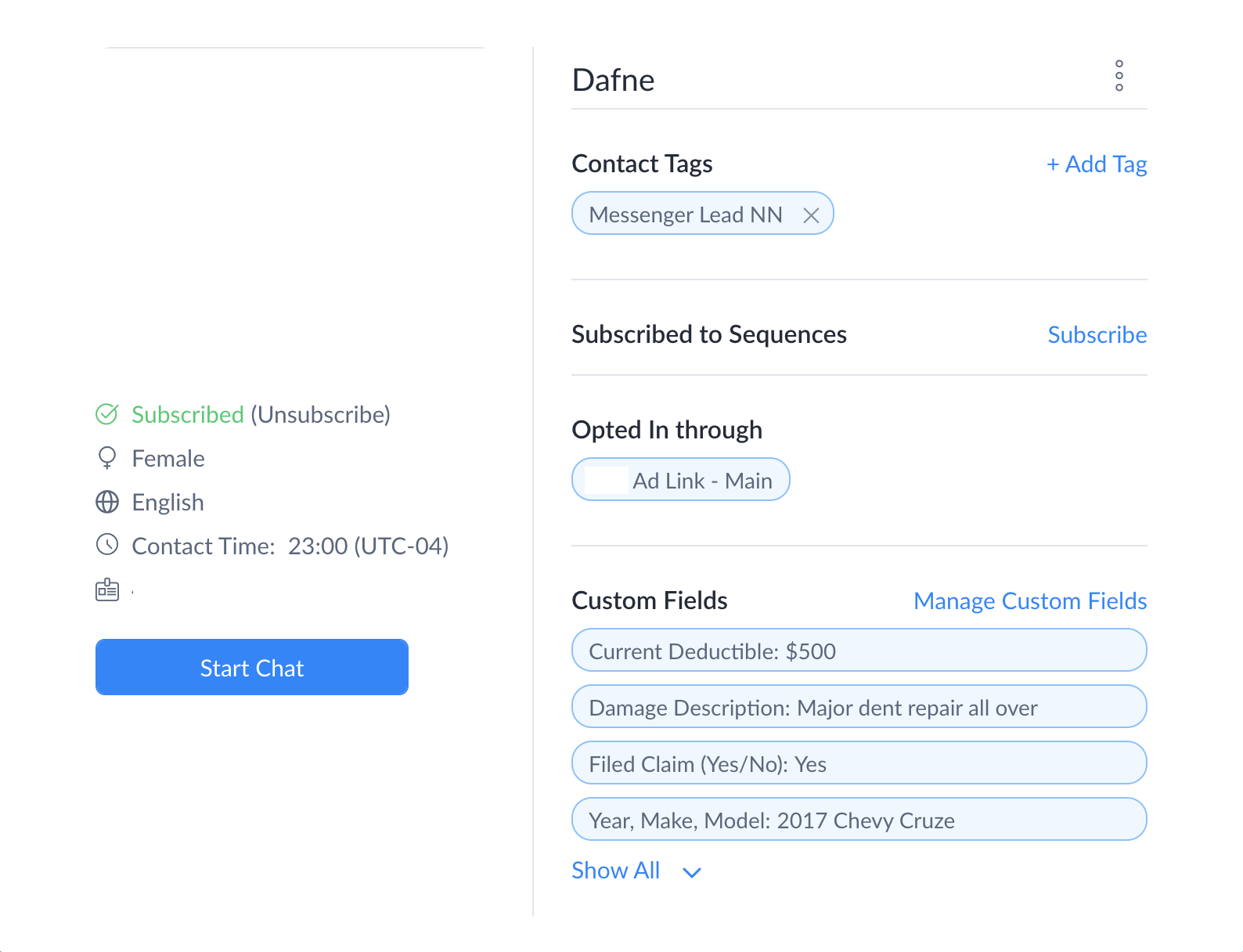The image size is (1243, 952).
Task: Edit the Damage Description field
Action: [x=859, y=707]
